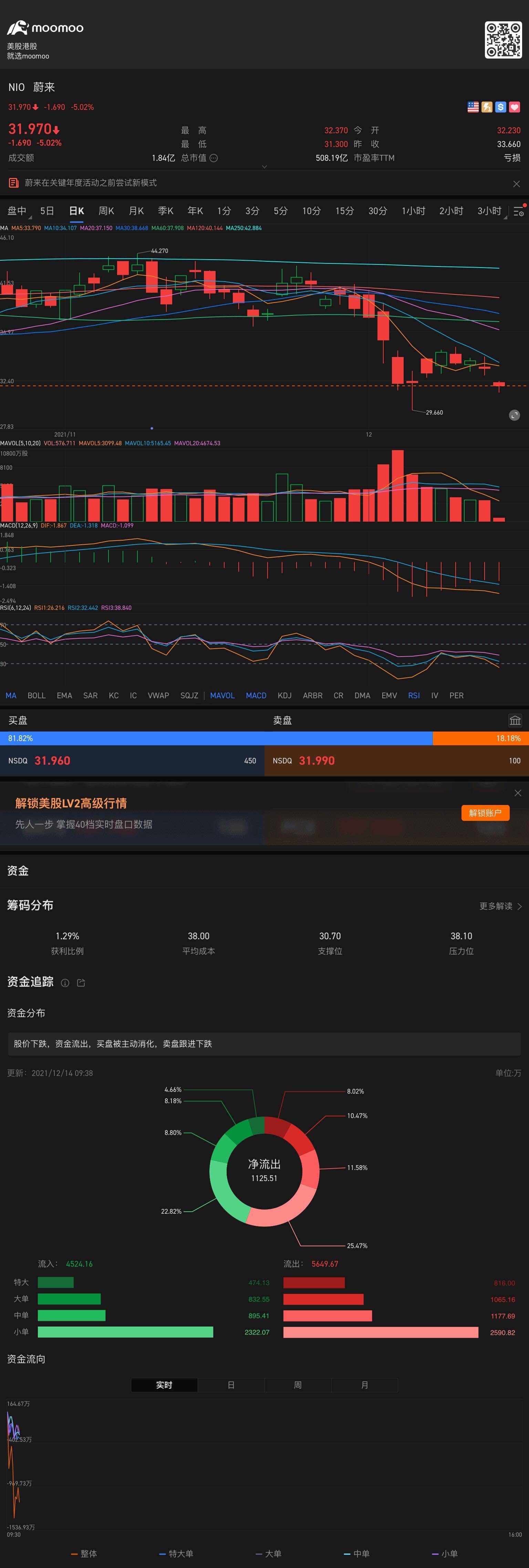Toggle the SAR indicator
The width and height of the screenshot is (529, 1568).
tap(90, 695)
